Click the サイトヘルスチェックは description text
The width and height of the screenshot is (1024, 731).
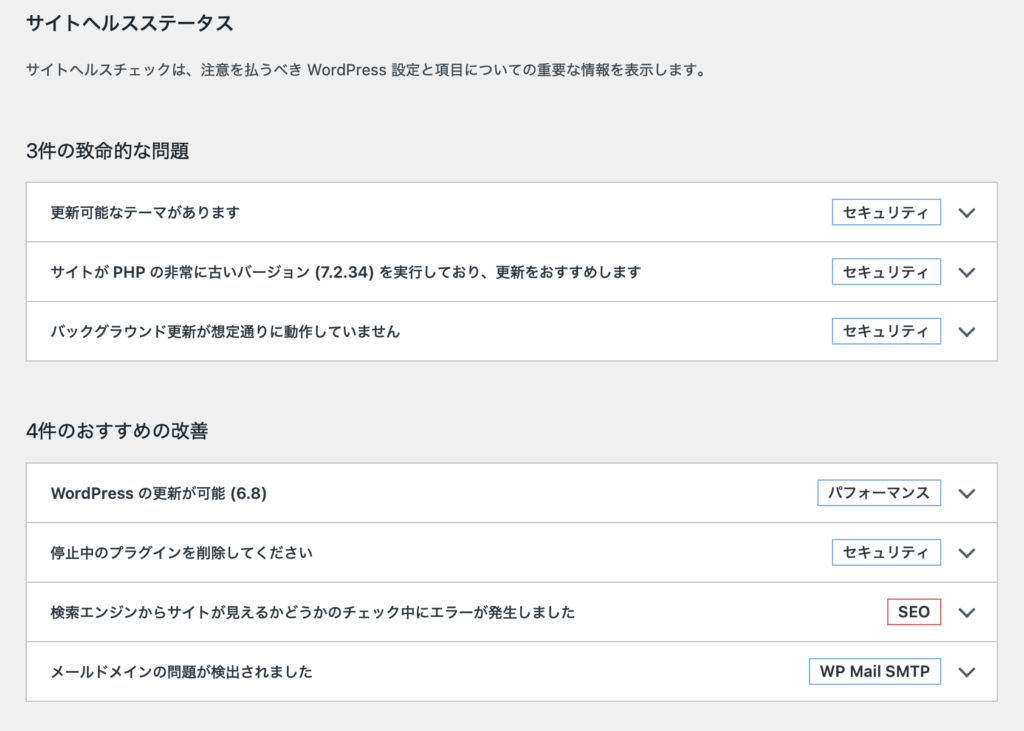click(368, 70)
